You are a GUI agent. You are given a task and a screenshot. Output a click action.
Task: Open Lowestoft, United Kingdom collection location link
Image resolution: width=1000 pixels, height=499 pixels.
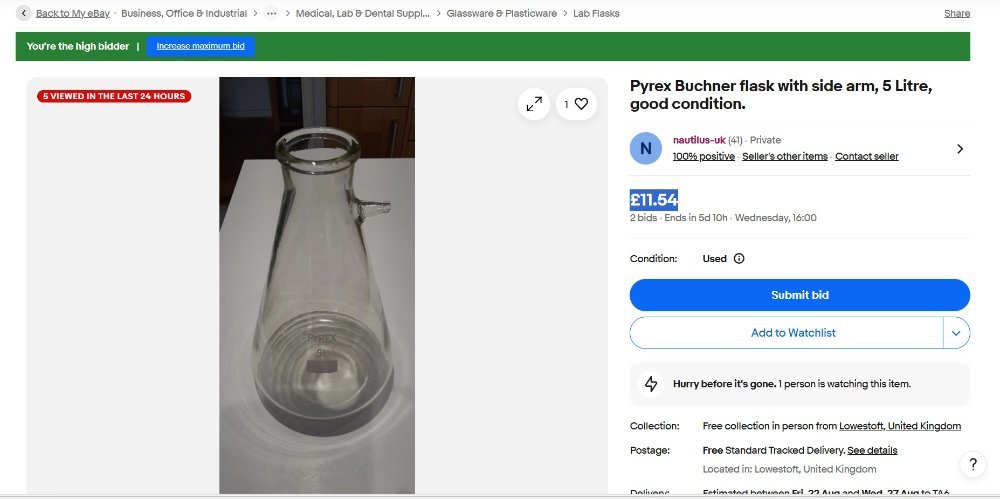[x=900, y=426]
